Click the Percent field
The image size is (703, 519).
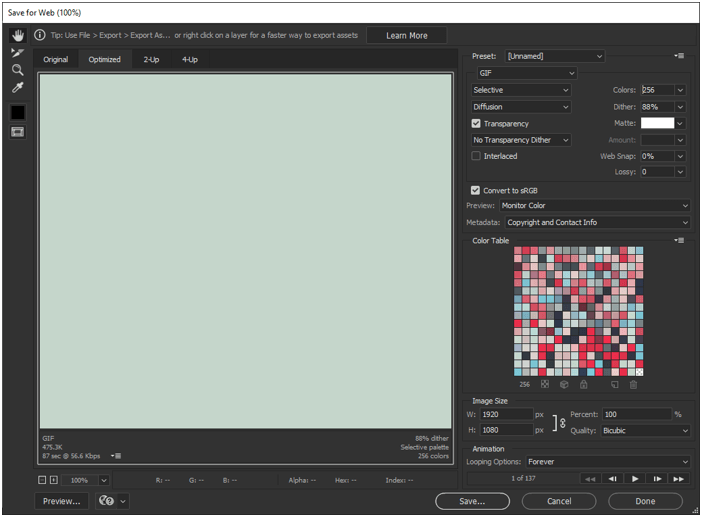(x=637, y=415)
